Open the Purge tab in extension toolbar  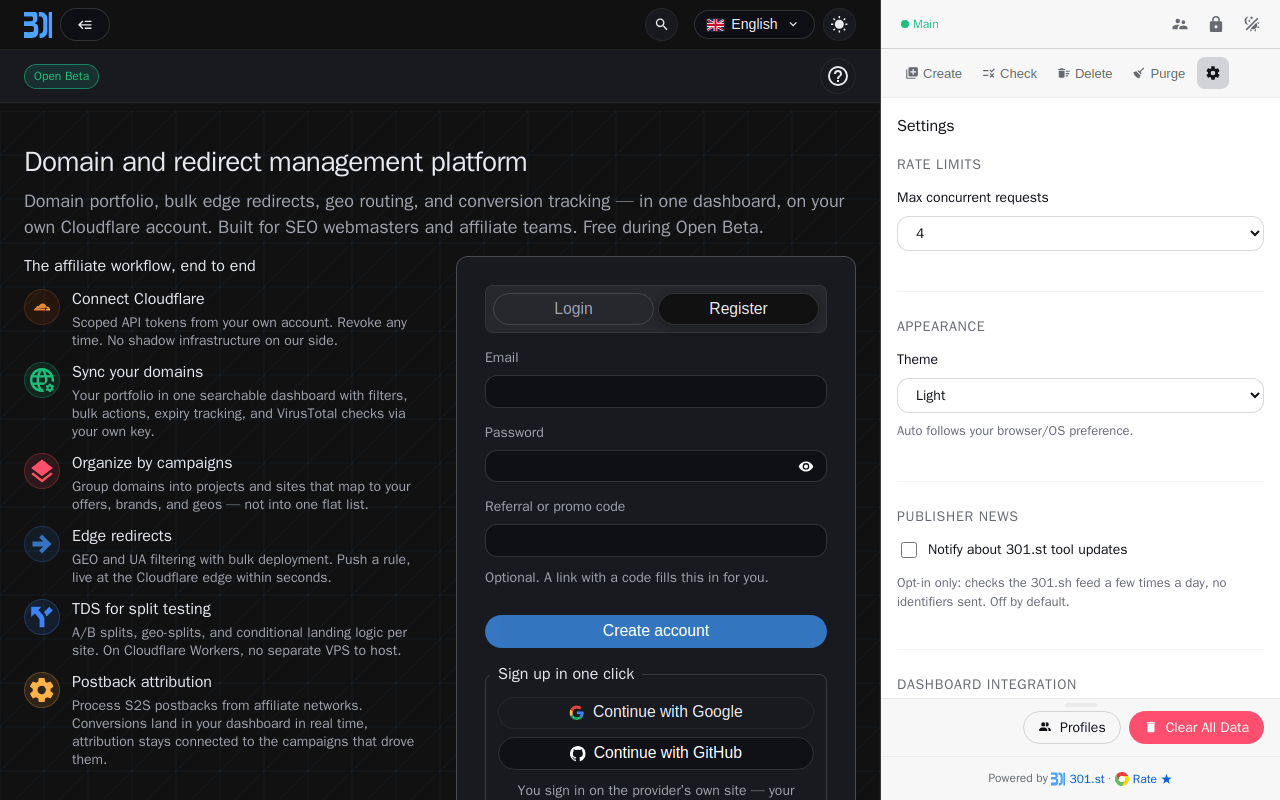pos(1159,73)
